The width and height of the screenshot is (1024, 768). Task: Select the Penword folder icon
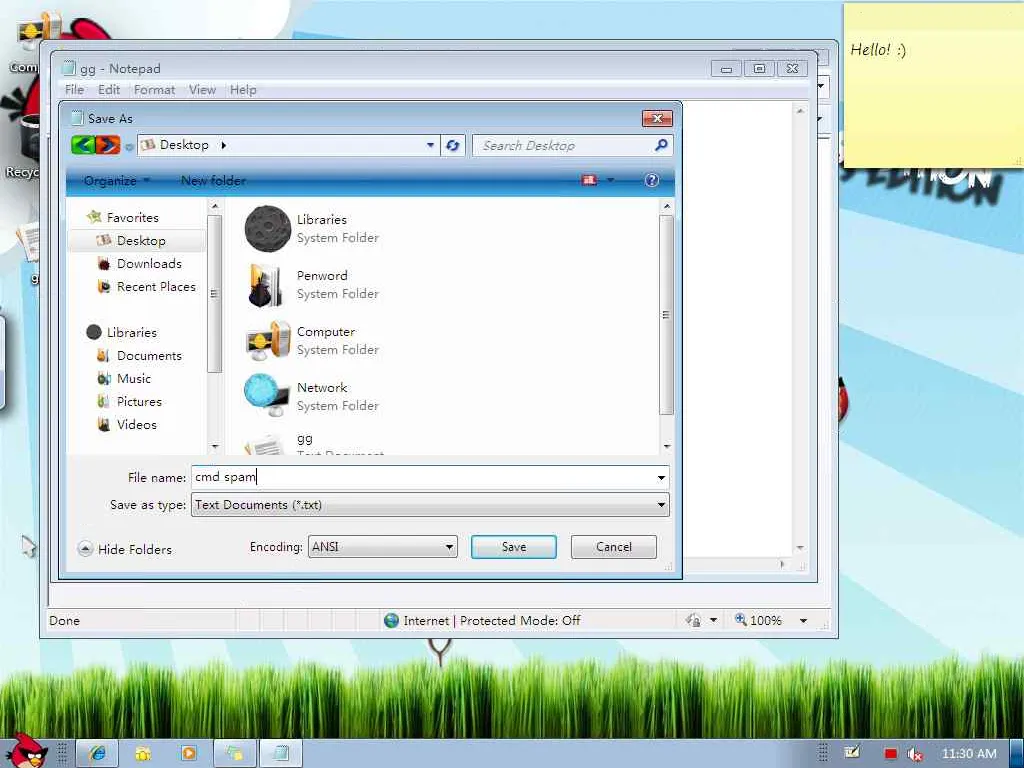tap(266, 285)
